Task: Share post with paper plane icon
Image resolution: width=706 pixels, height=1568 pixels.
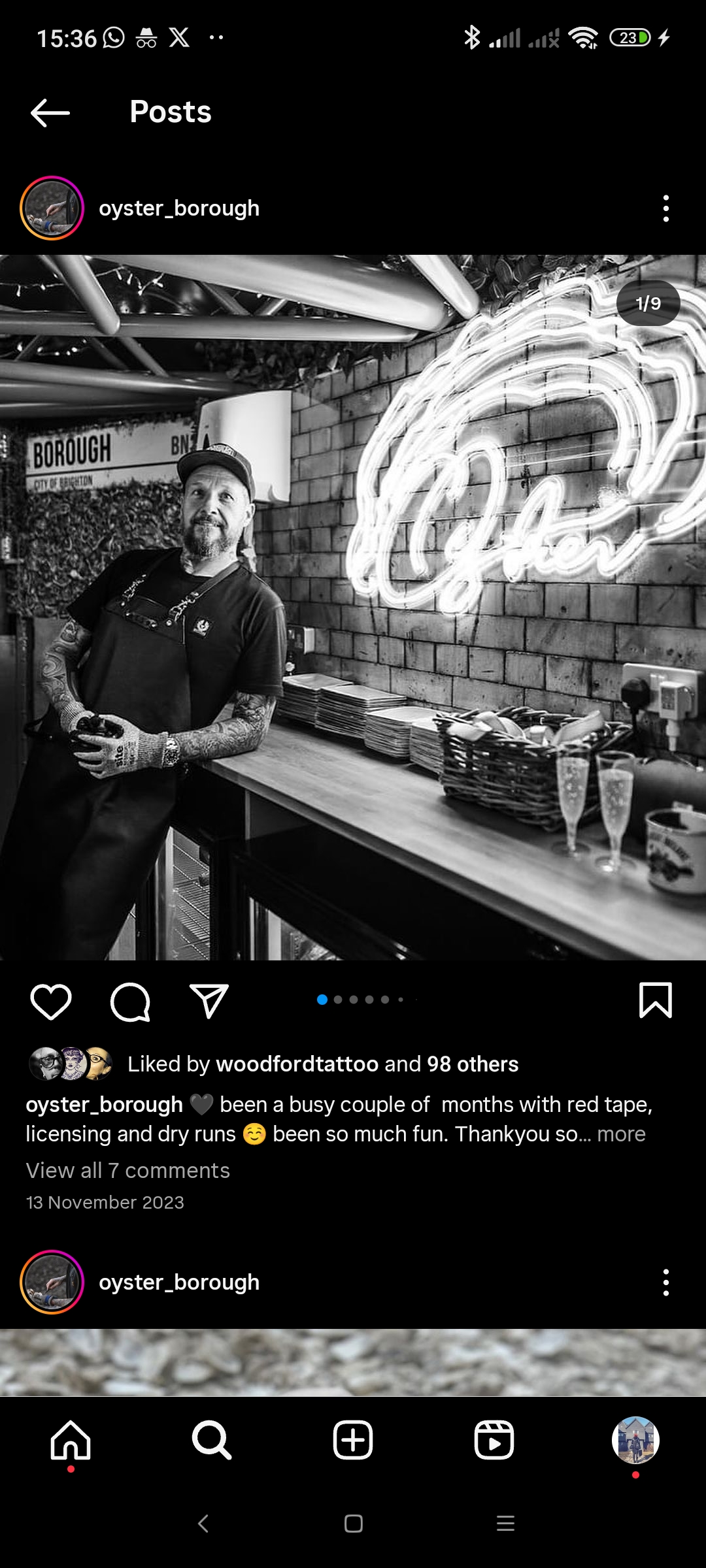Action: pyautogui.click(x=209, y=1001)
